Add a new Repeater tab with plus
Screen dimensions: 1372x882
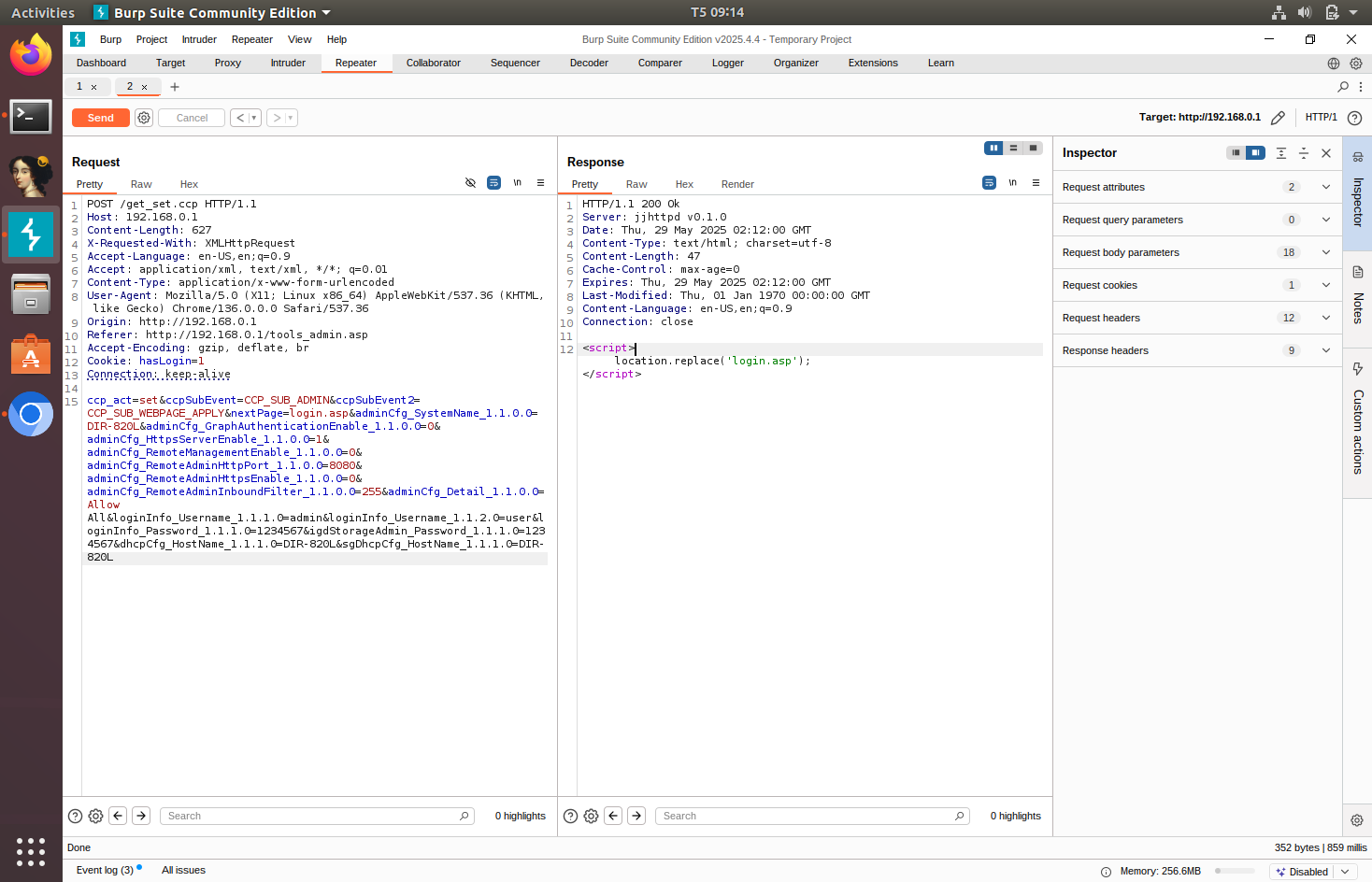(x=175, y=87)
